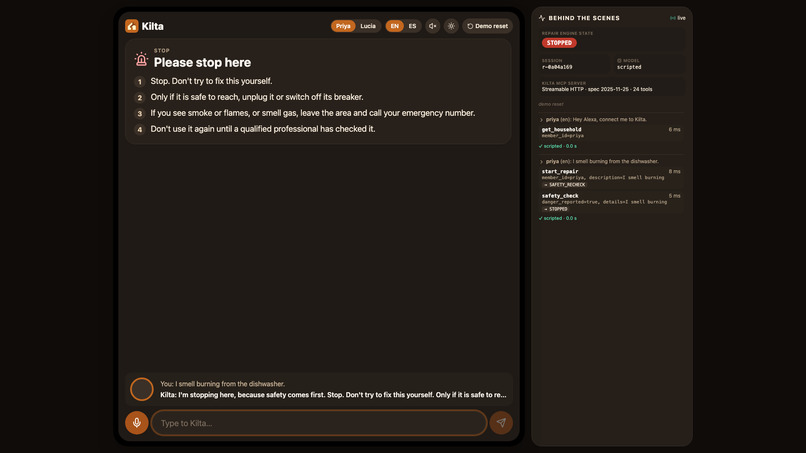Click the scripted model value
806x453 pixels.
coord(629,67)
